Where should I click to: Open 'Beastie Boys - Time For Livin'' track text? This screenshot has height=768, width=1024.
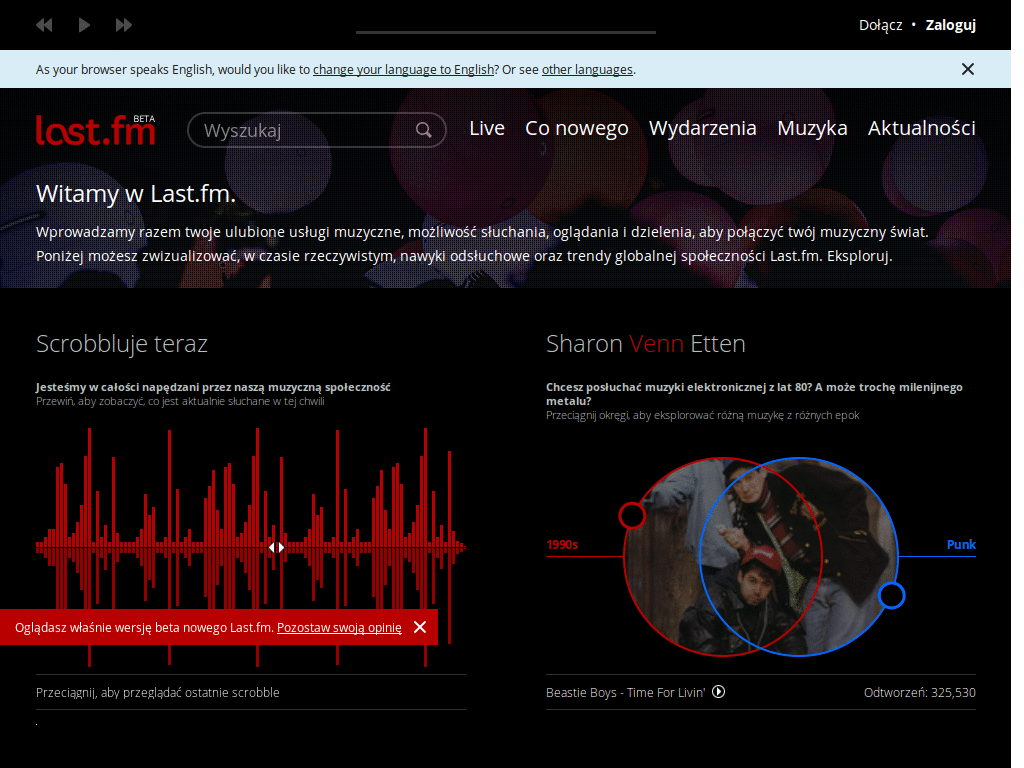626,692
